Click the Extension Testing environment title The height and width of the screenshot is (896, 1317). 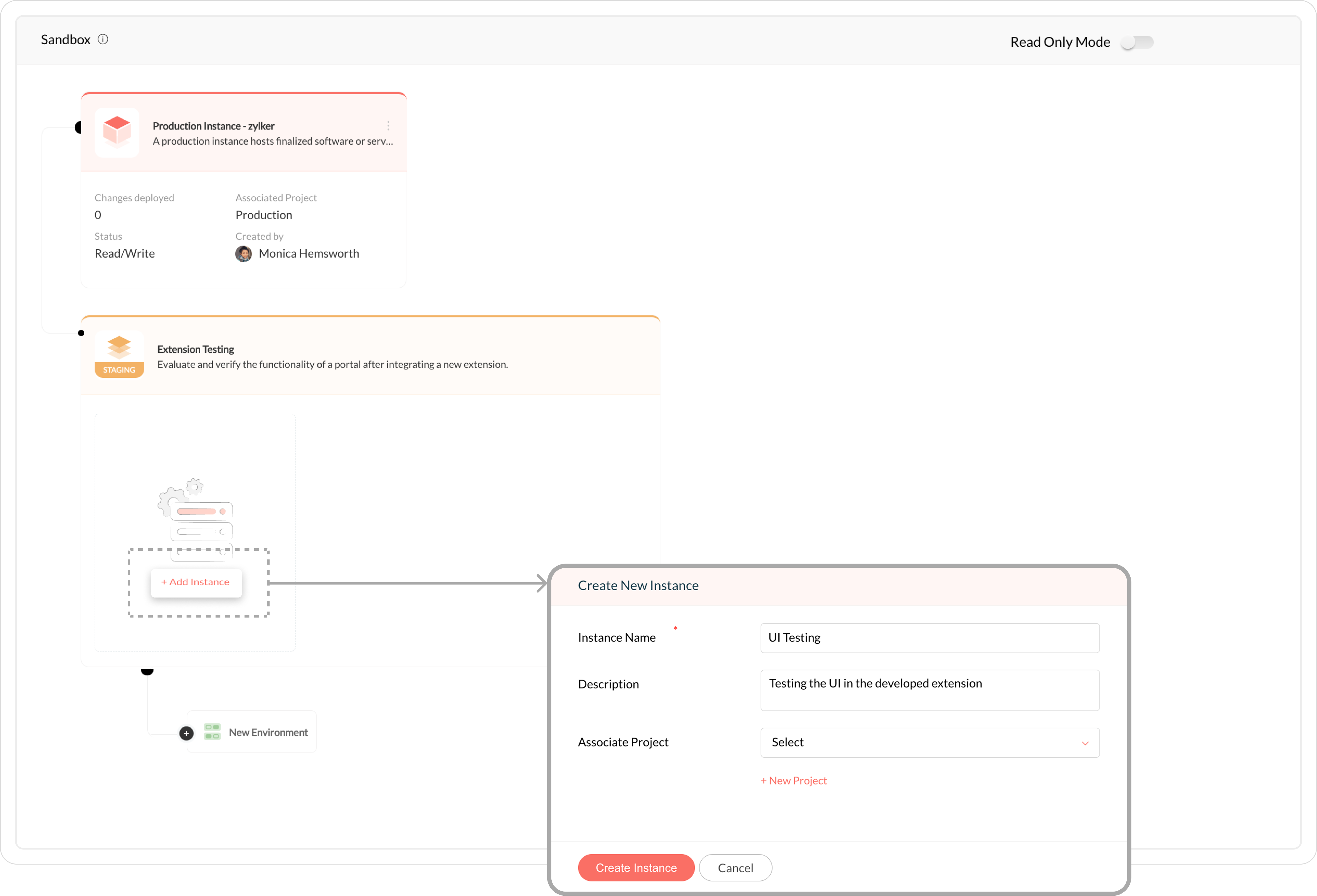point(196,349)
